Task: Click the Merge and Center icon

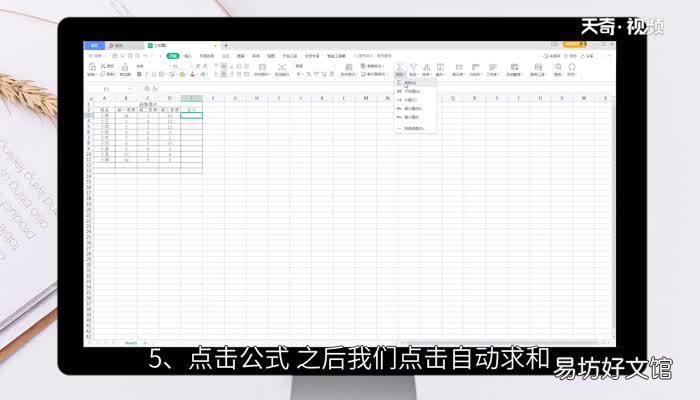Action: click(262, 67)
